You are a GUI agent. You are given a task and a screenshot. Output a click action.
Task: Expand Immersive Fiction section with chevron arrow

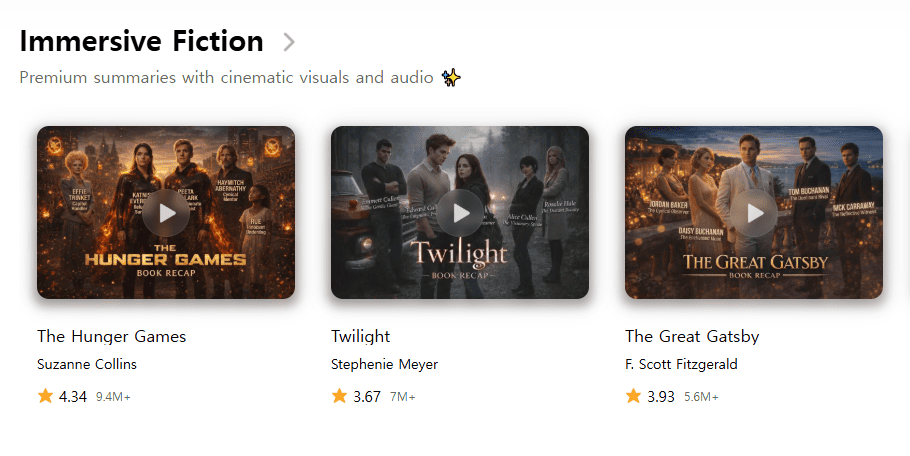(x=289, y=42)
